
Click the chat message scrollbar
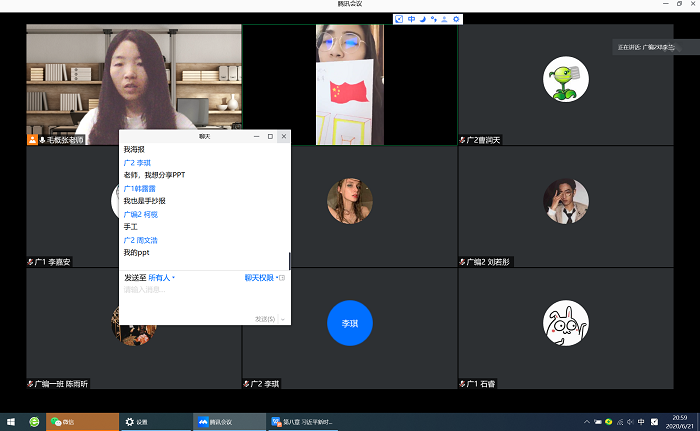point(290,260)
